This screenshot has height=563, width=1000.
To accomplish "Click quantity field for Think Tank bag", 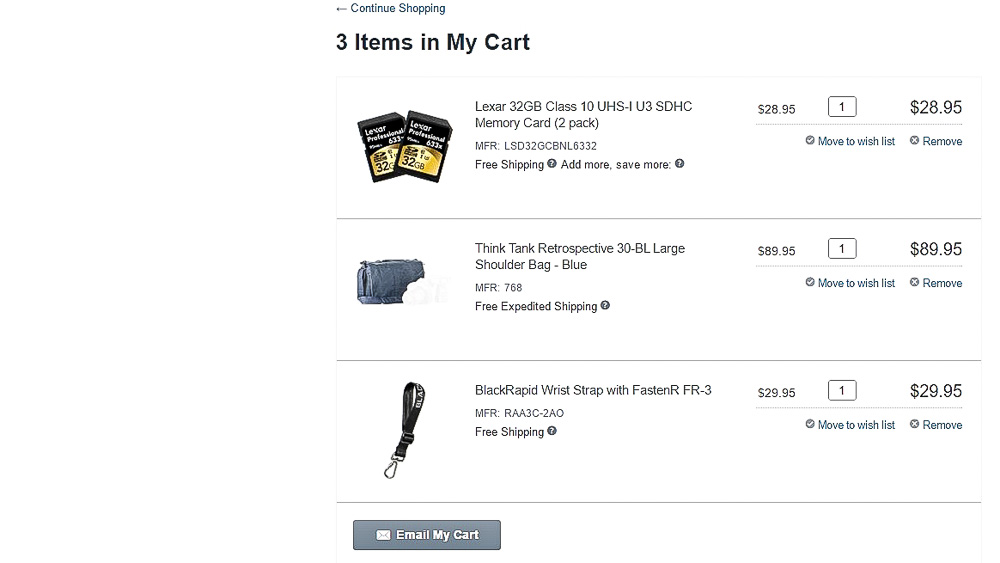I will (842, 249).
